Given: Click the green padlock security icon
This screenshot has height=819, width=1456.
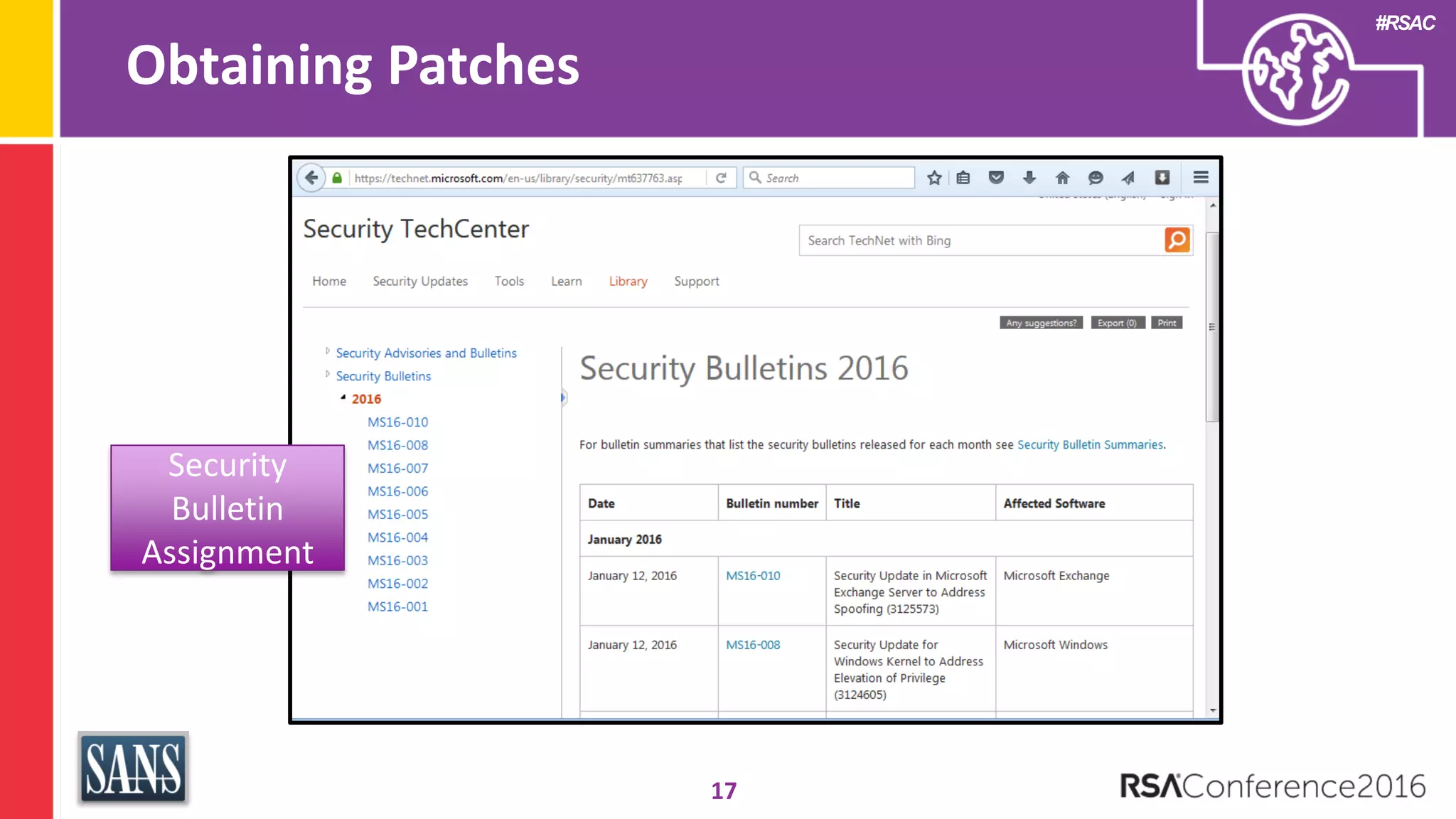Looking at the screenshot, I should (x=337, y=178).
